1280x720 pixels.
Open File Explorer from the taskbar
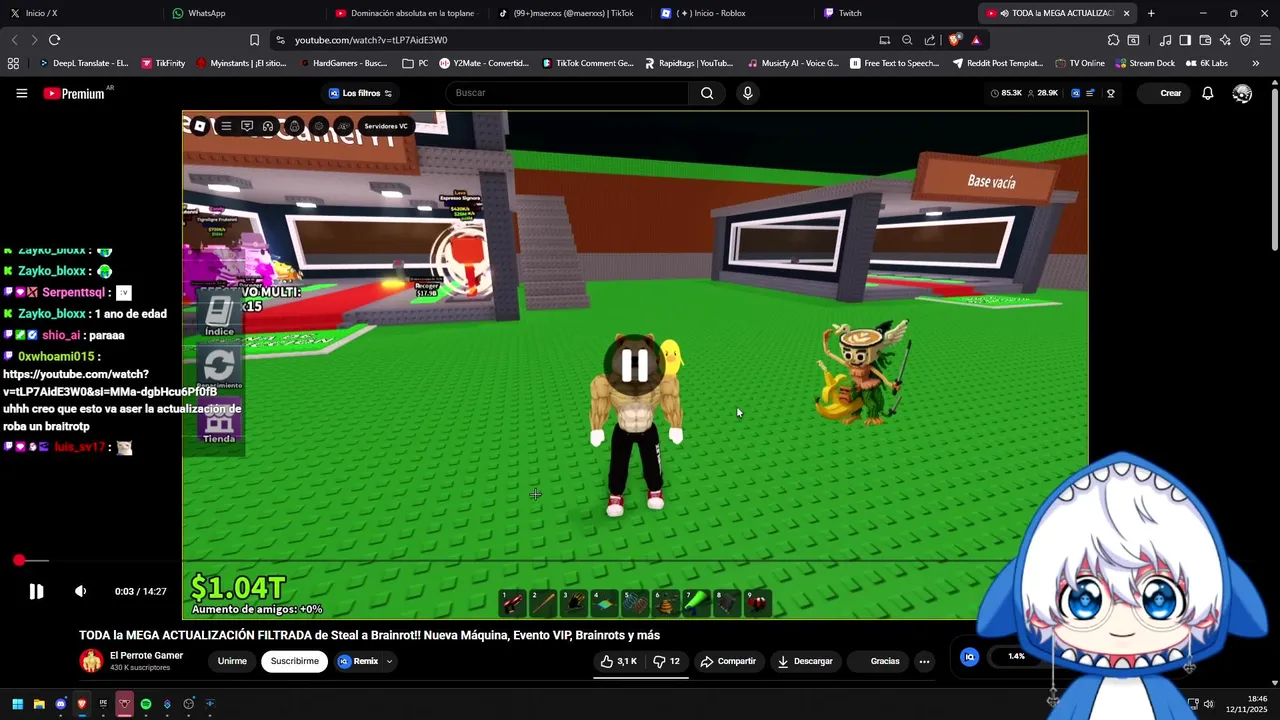39,704
